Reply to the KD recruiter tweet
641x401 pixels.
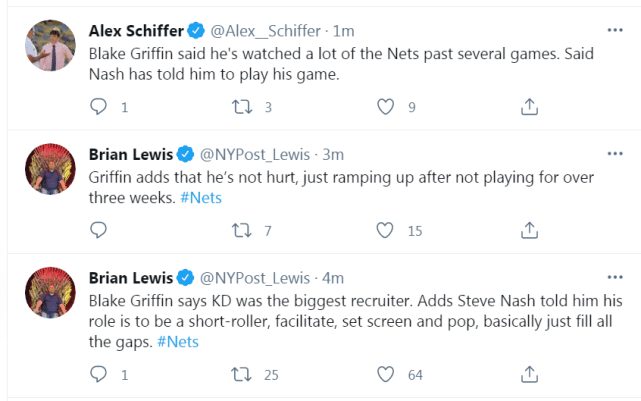click(x=98, y=375)
